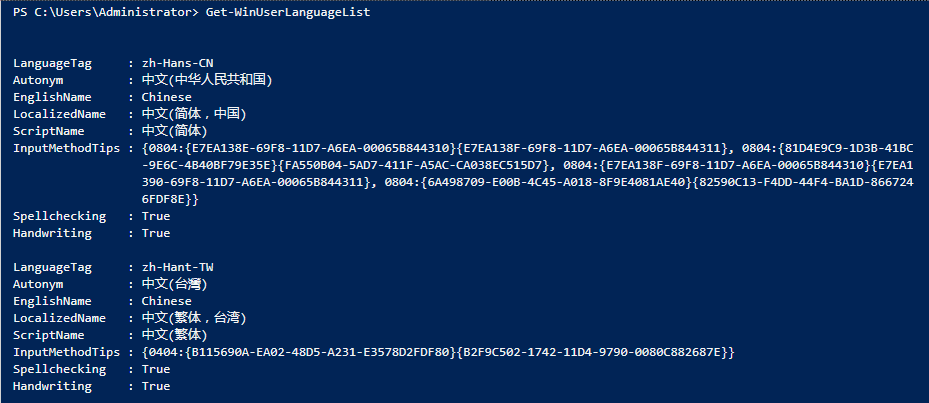Click the zh-Hans-CN language tag value
The height and width of the screenshot is (403, 929).
point(177,63)
